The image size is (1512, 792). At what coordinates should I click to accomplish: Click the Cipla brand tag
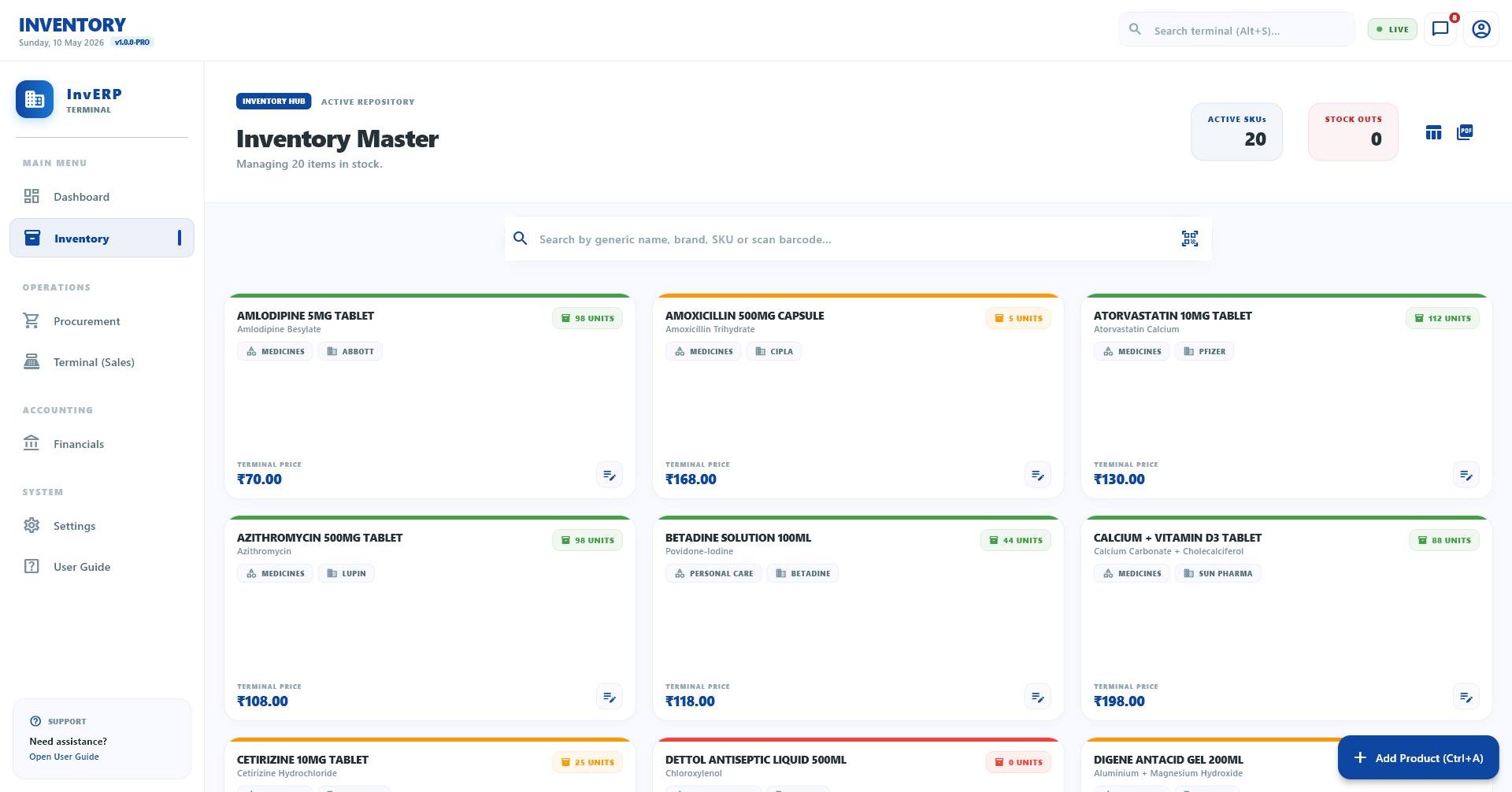(x=774, y=351)
